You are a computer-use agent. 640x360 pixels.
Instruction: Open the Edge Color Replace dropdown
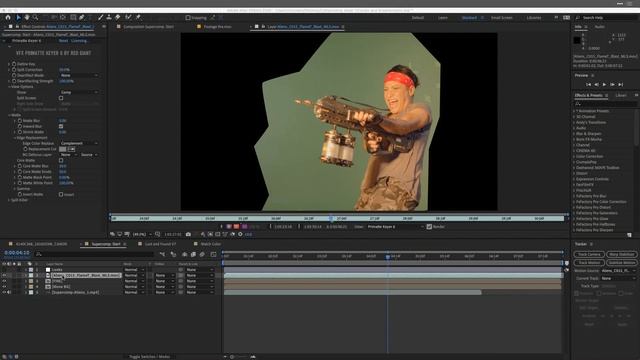pyautogui.click(x=79, y=143)
